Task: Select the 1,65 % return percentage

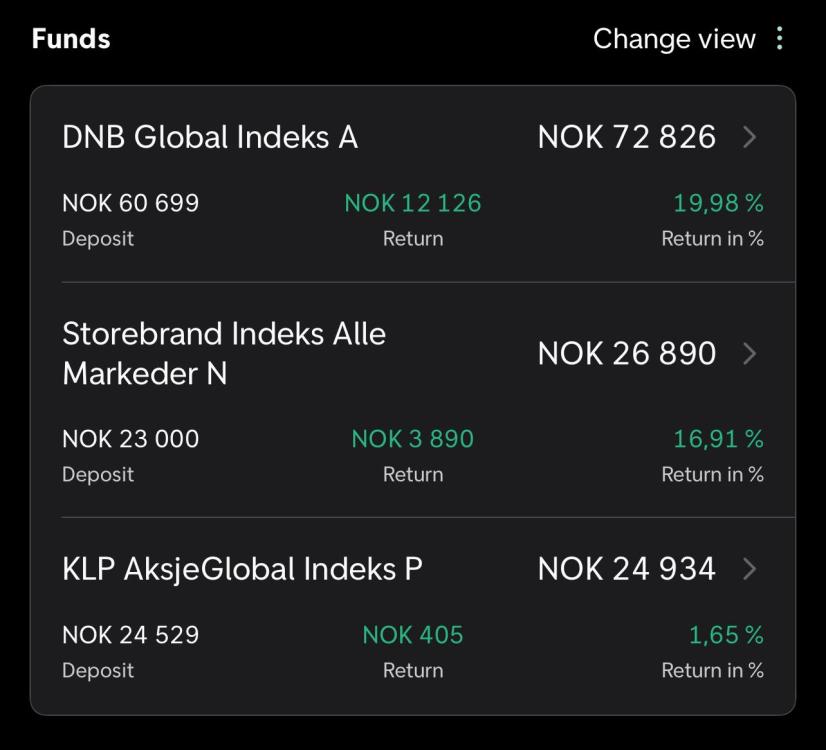Action: click(x=726, y=635)
